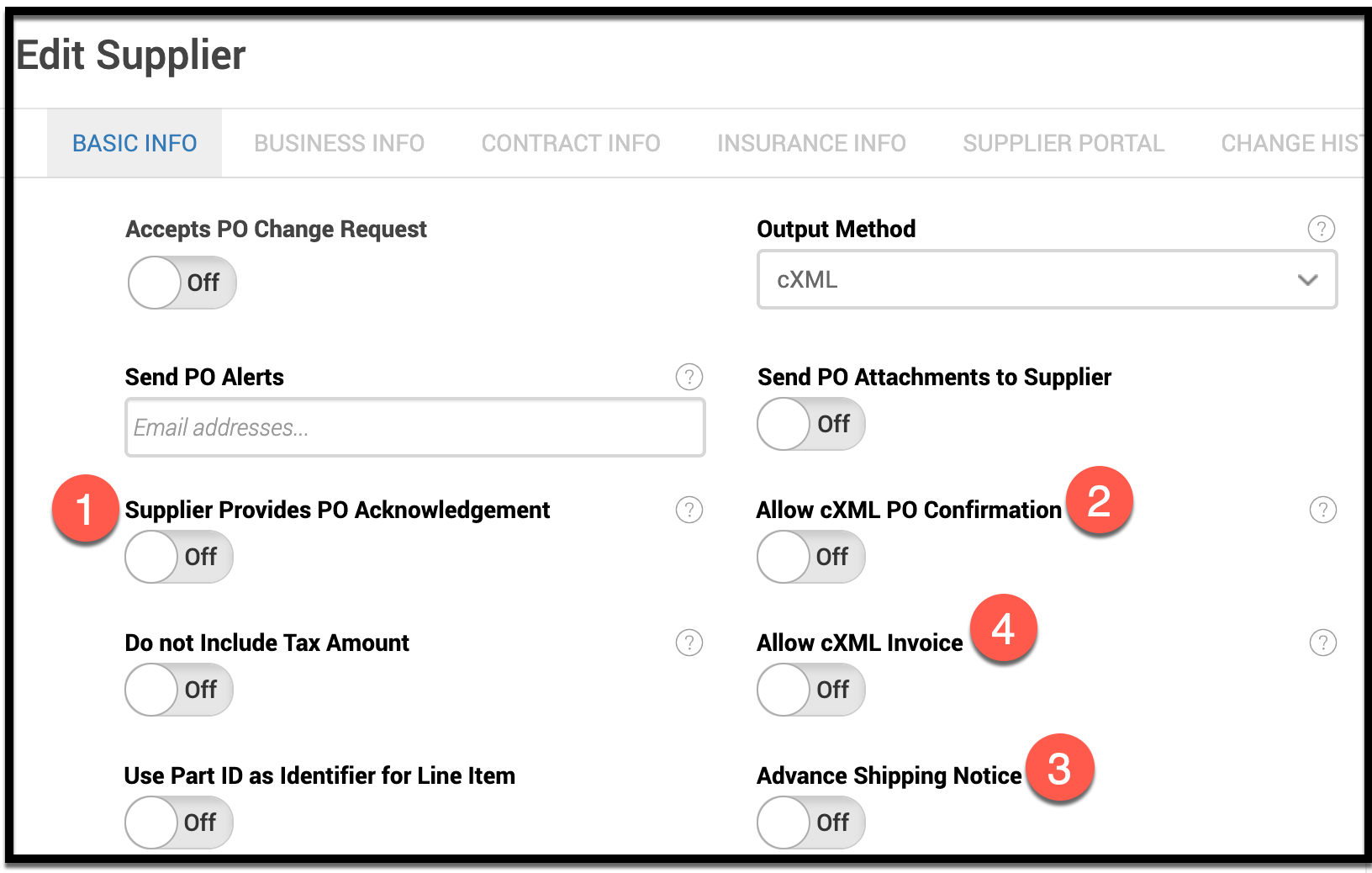Toggle Use Part ID as Identifier for Line Item

click(x=179, y=823)
